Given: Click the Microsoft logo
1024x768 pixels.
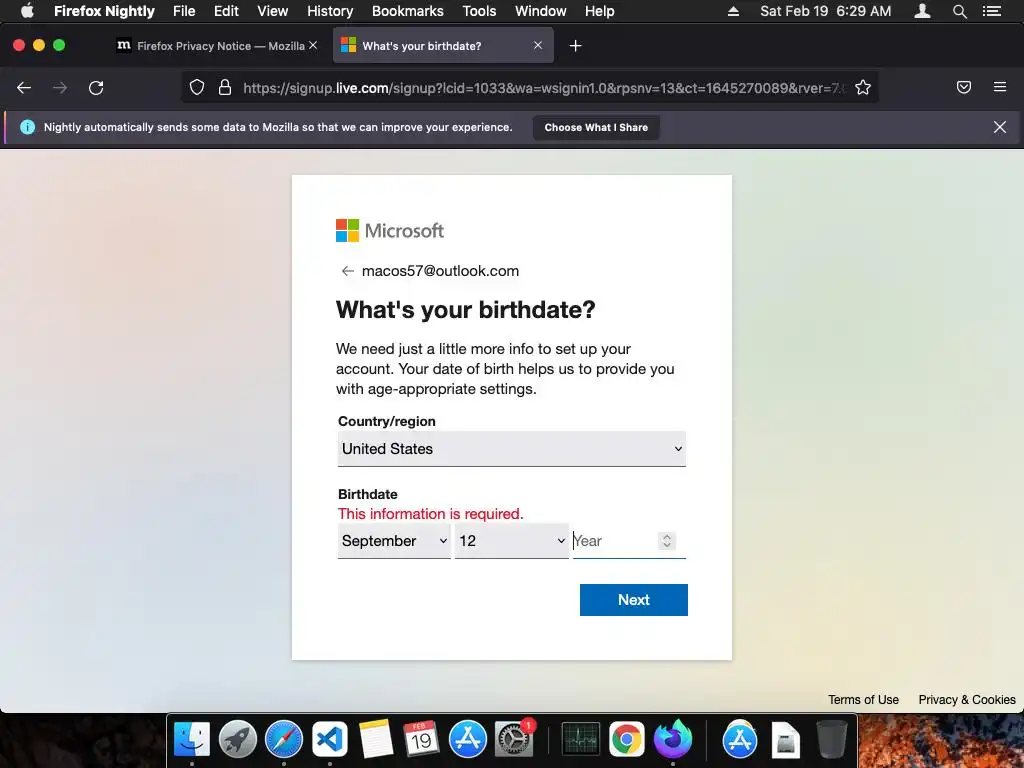Looking at the screenshot, I should point(390,231).
